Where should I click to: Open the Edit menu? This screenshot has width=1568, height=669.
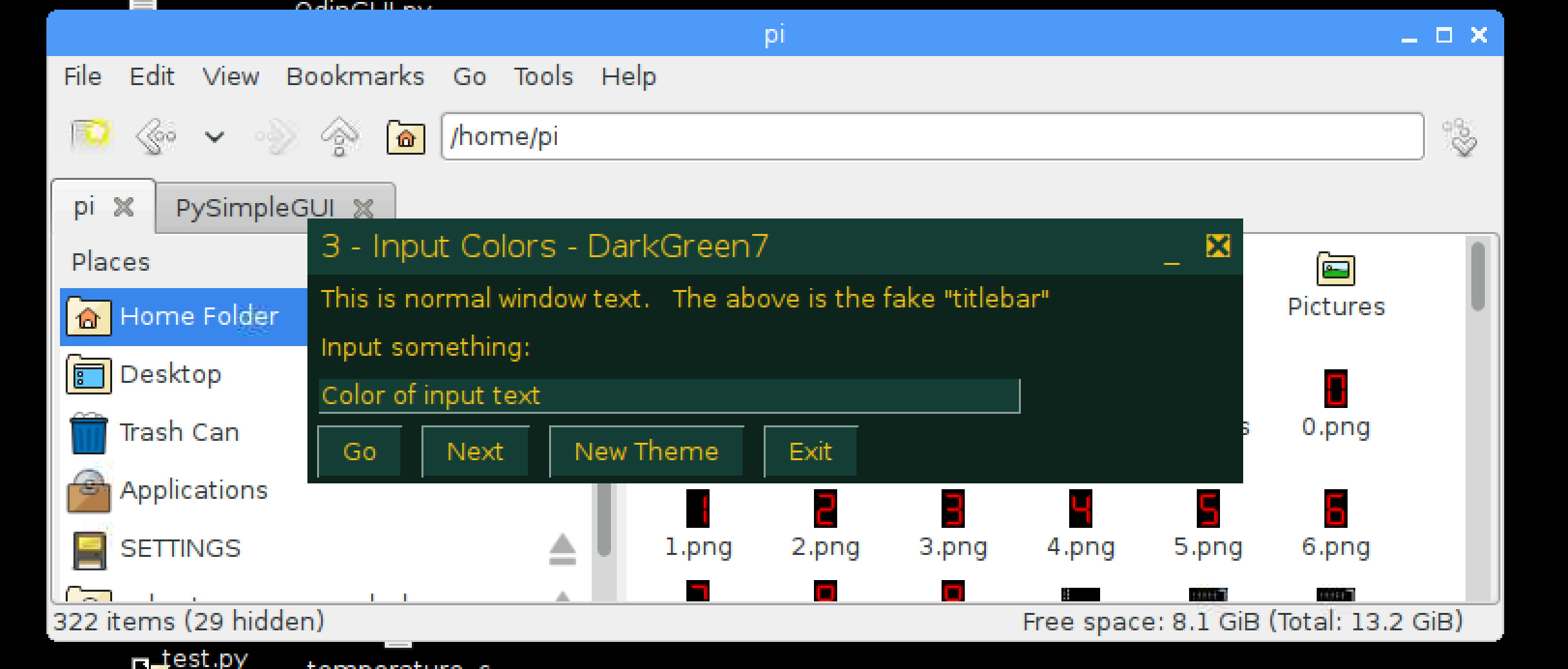point(151,77)
